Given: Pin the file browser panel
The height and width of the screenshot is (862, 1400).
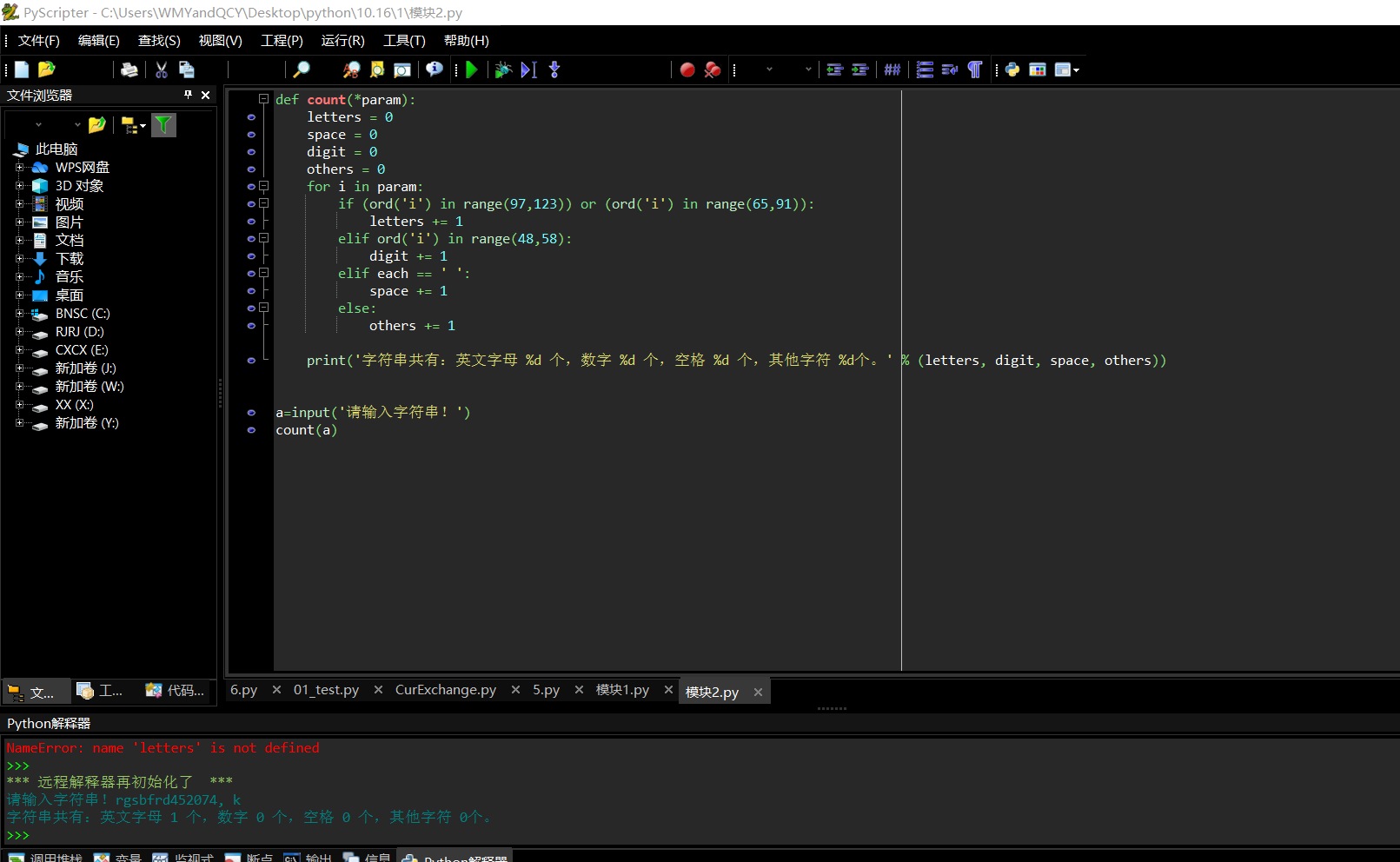Looking at the screenshot, I should click(188, 95).
